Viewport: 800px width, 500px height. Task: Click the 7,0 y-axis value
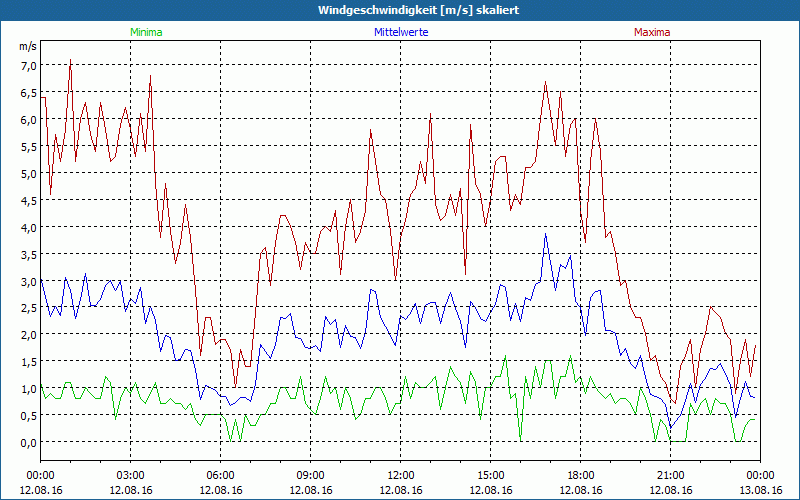tap(28, 66)
